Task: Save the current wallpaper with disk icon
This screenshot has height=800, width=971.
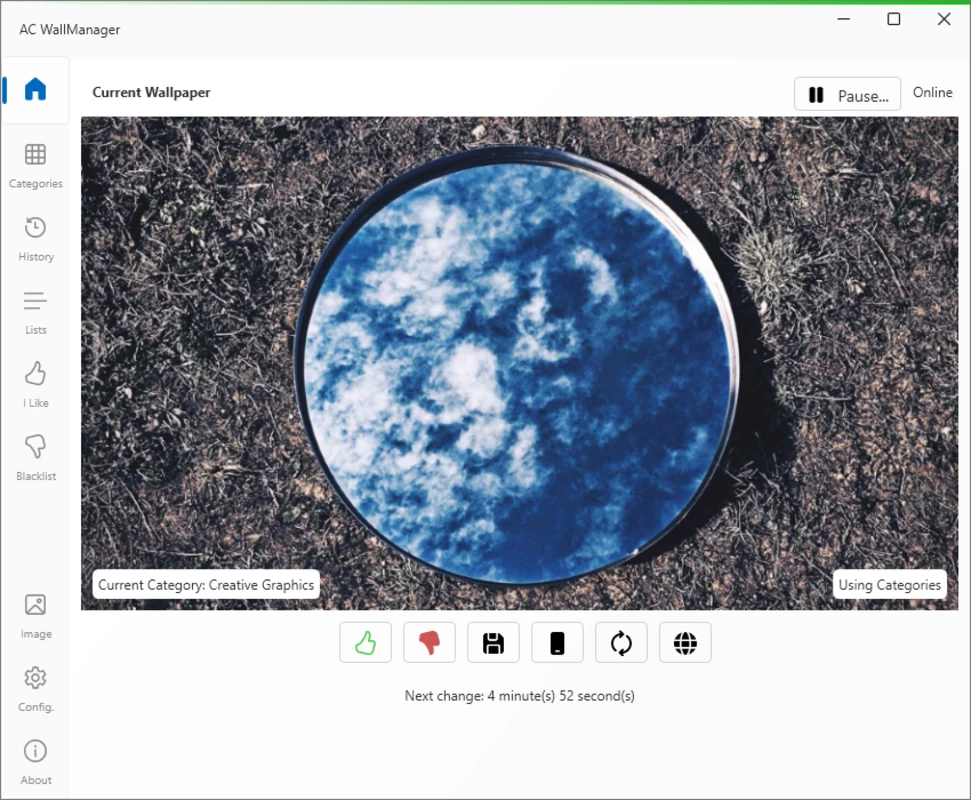Action: tap(494, 643)
